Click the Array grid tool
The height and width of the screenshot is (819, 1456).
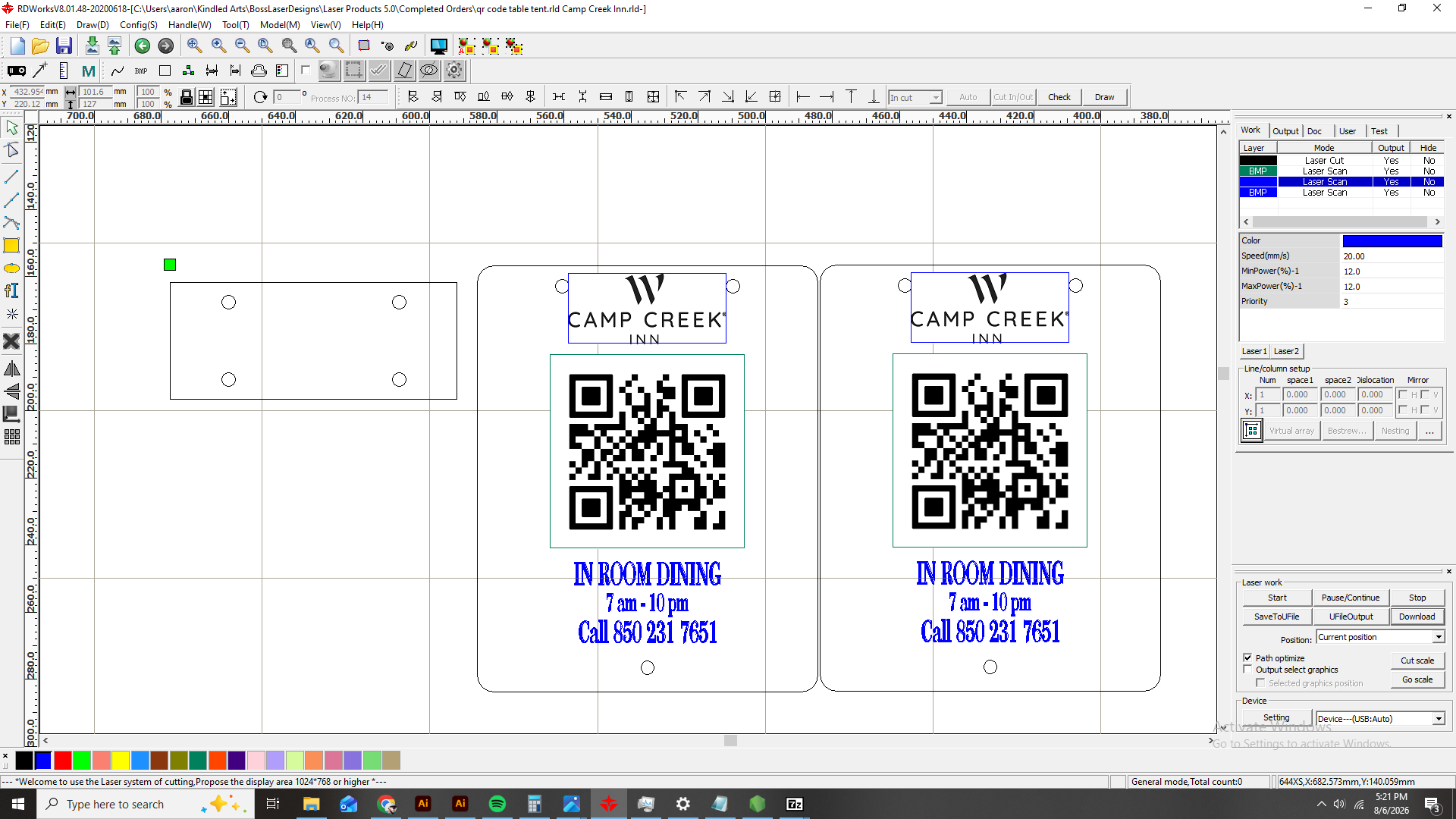tap(11, 437)
